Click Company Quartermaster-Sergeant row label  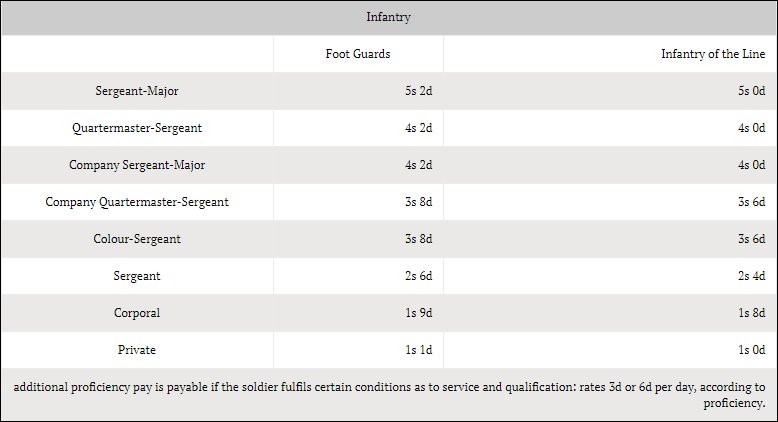tap(137, 202)
